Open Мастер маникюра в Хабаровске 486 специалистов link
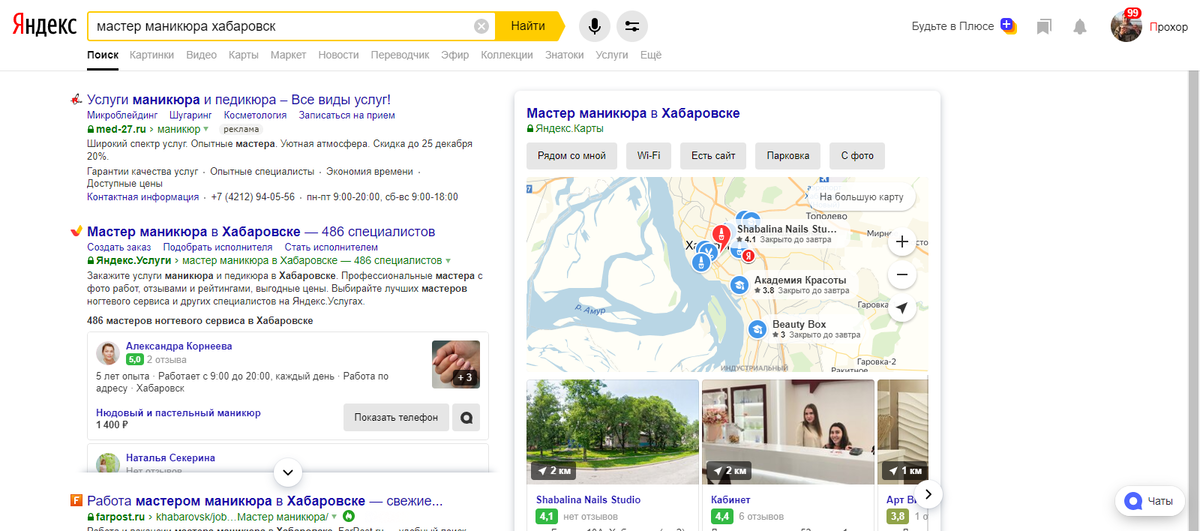The height and width of the screenshot is (531, 1200). pyautogui.click(x=261, y=231)
